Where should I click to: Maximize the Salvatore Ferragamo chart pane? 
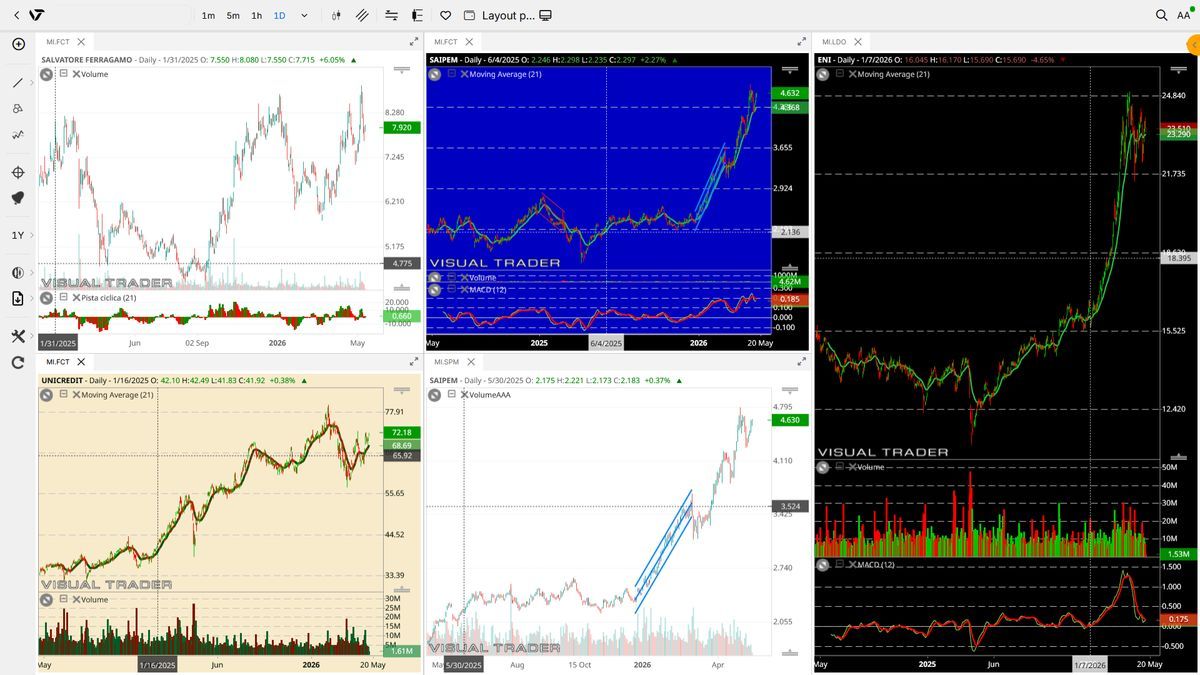pos(414,42)
